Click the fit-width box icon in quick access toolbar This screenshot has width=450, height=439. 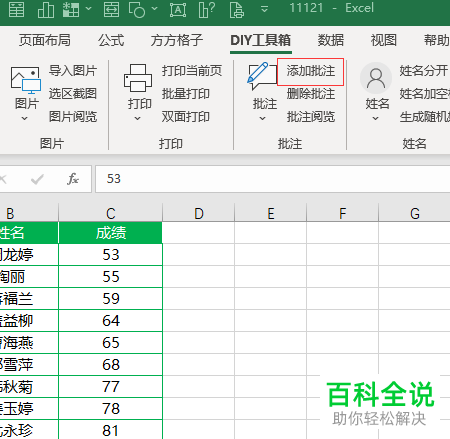111,9
